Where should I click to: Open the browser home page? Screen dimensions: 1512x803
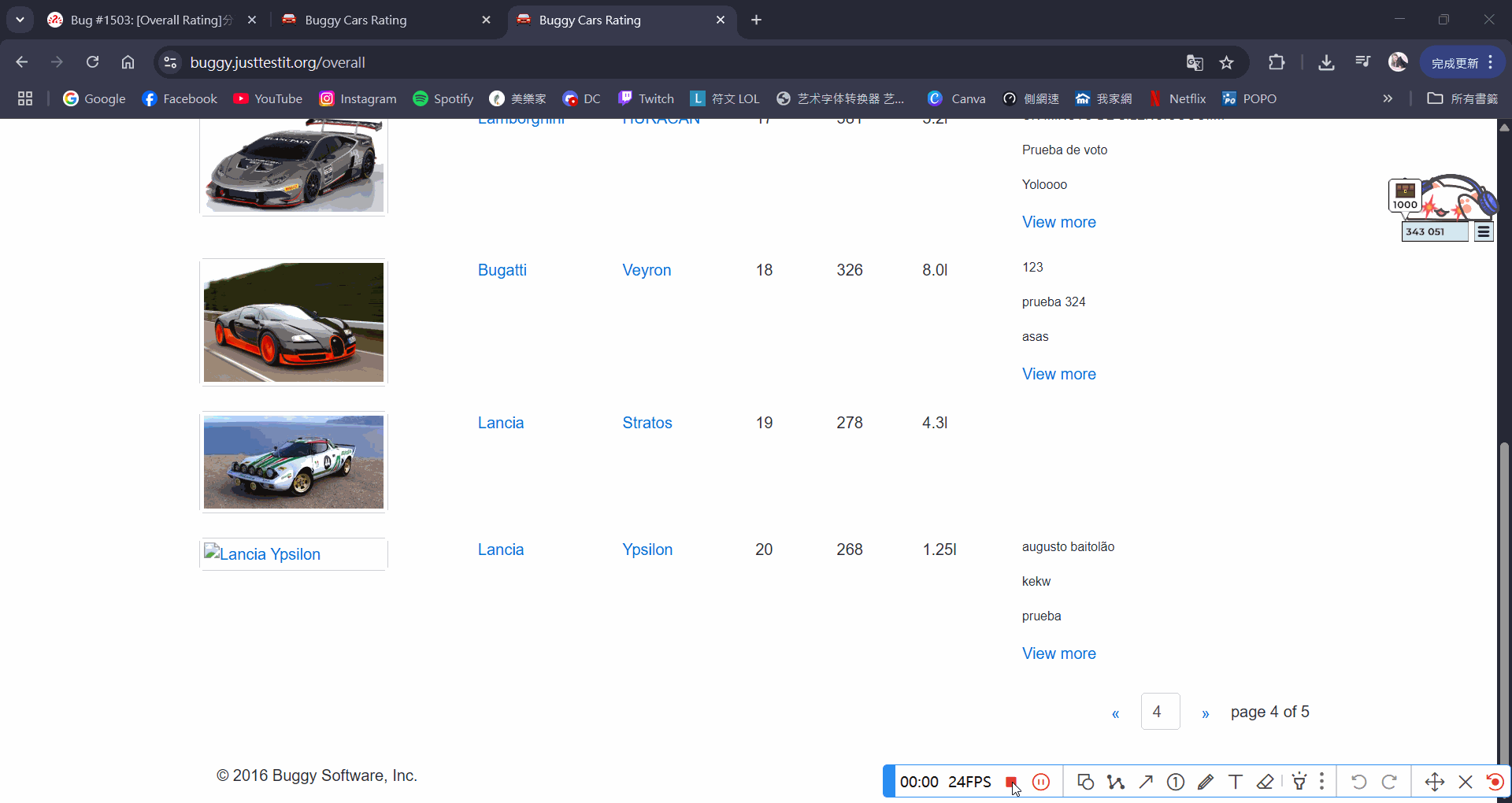[128, 62]
